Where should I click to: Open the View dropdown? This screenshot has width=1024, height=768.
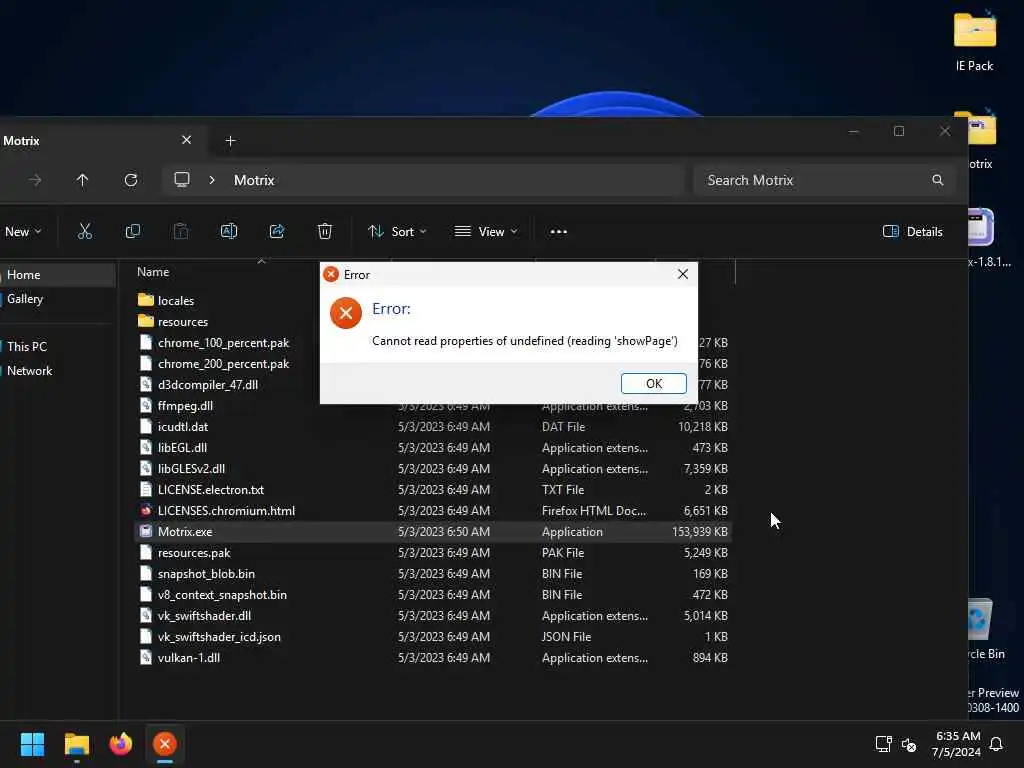click(x=487, y=231)
